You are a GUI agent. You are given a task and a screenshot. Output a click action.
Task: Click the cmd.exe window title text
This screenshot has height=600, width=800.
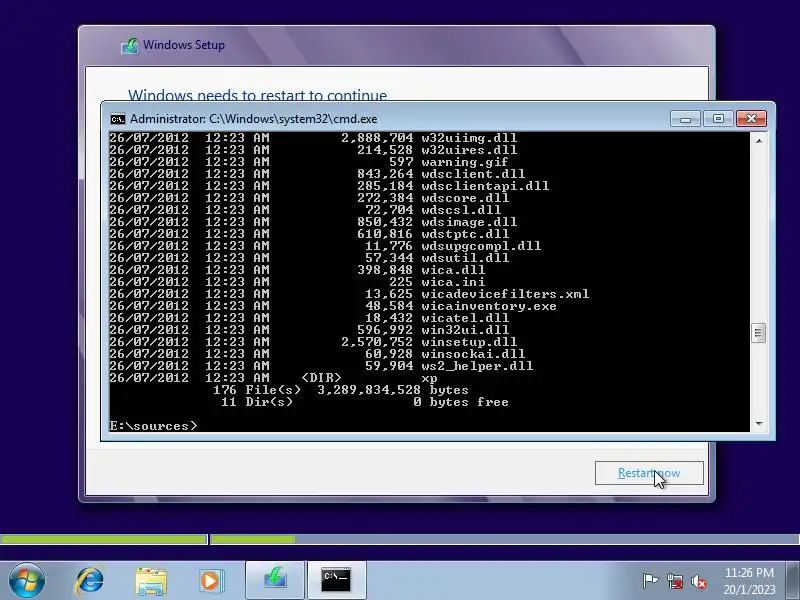click(254, 119)
